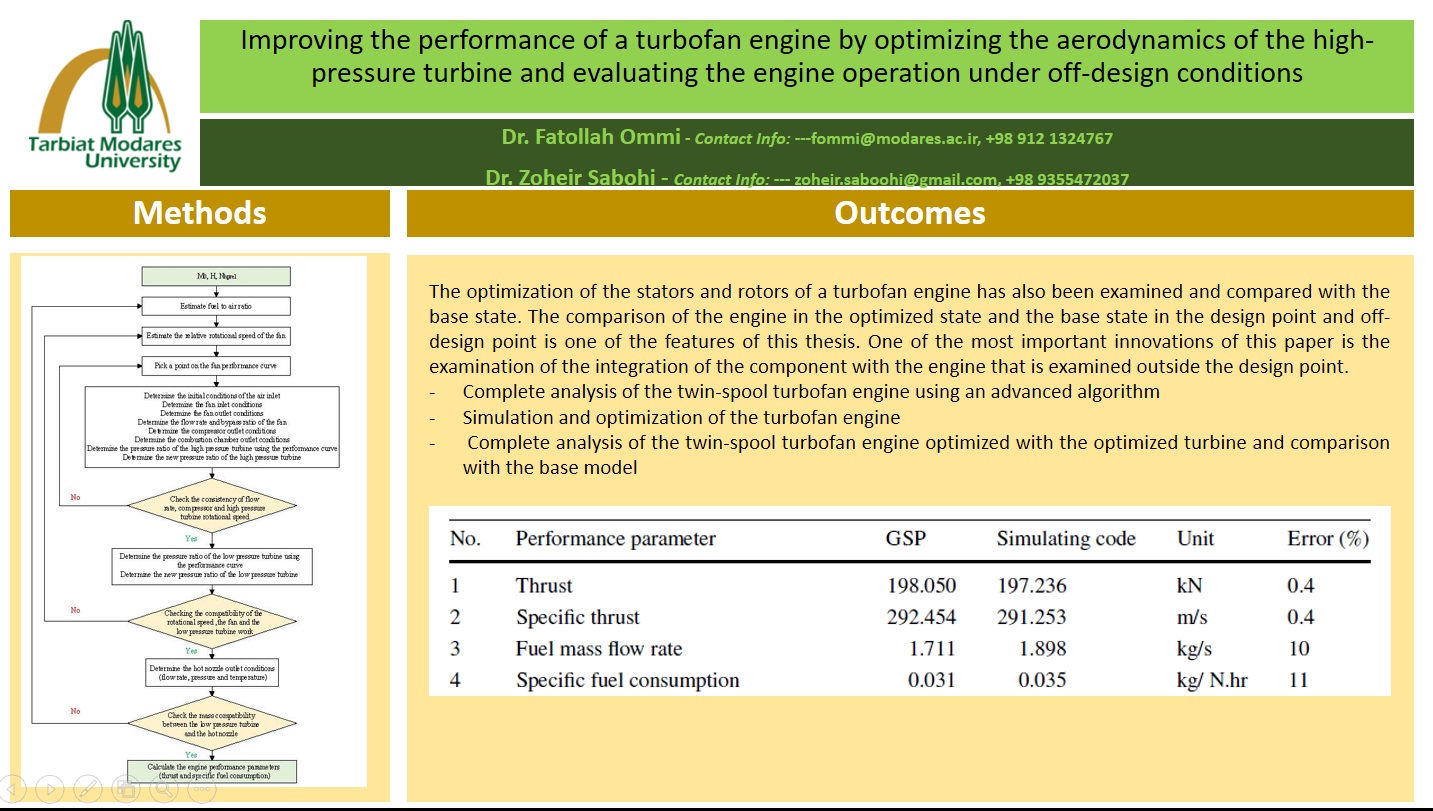Click the 'Simulating code' column header
Viewport: 1433px width, 811px height.
(x=1065, y=539)
